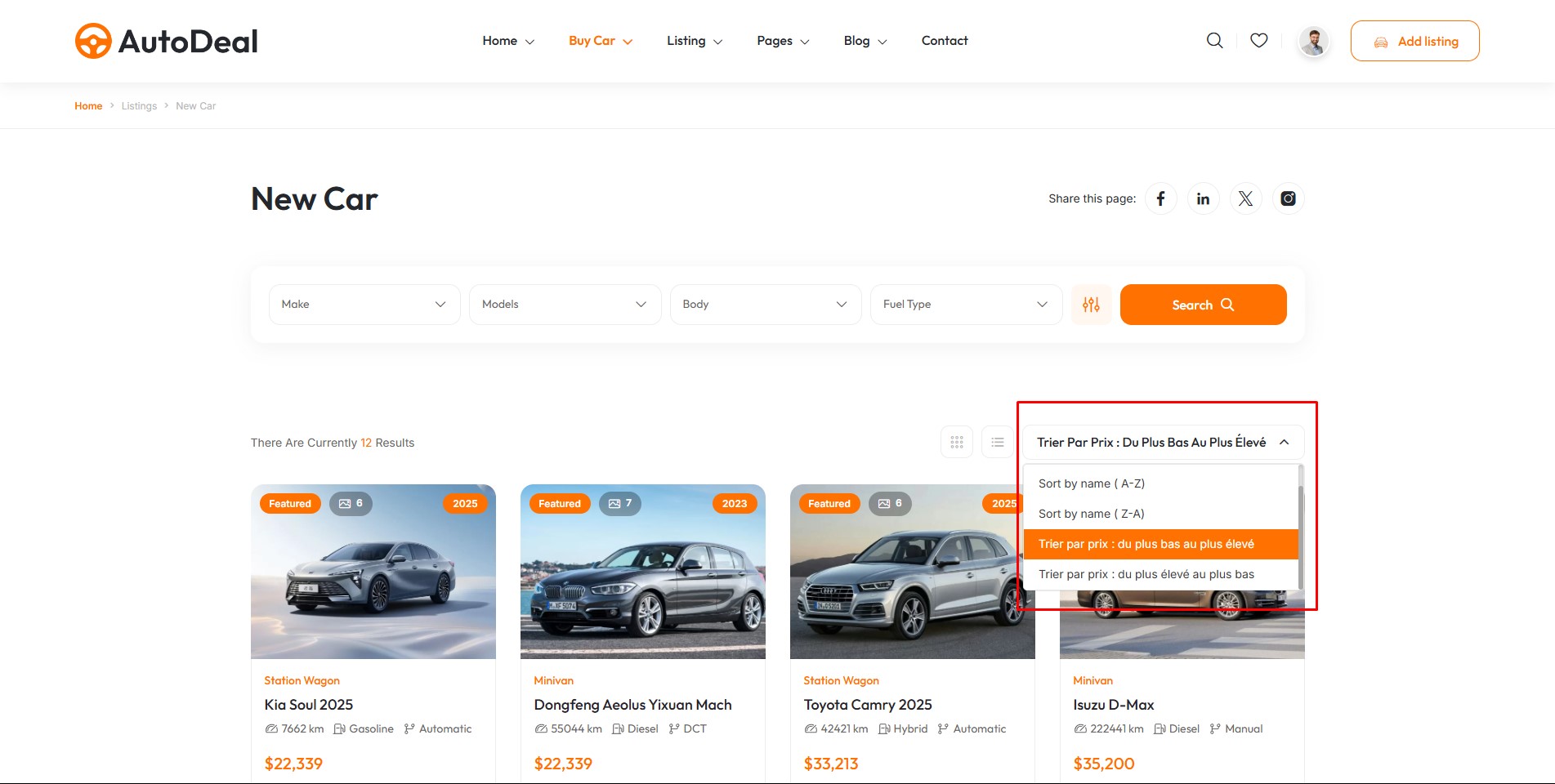Switch to grid view layout
Viewport: 1555px width, 784px height.
click(x=957, y=443)
